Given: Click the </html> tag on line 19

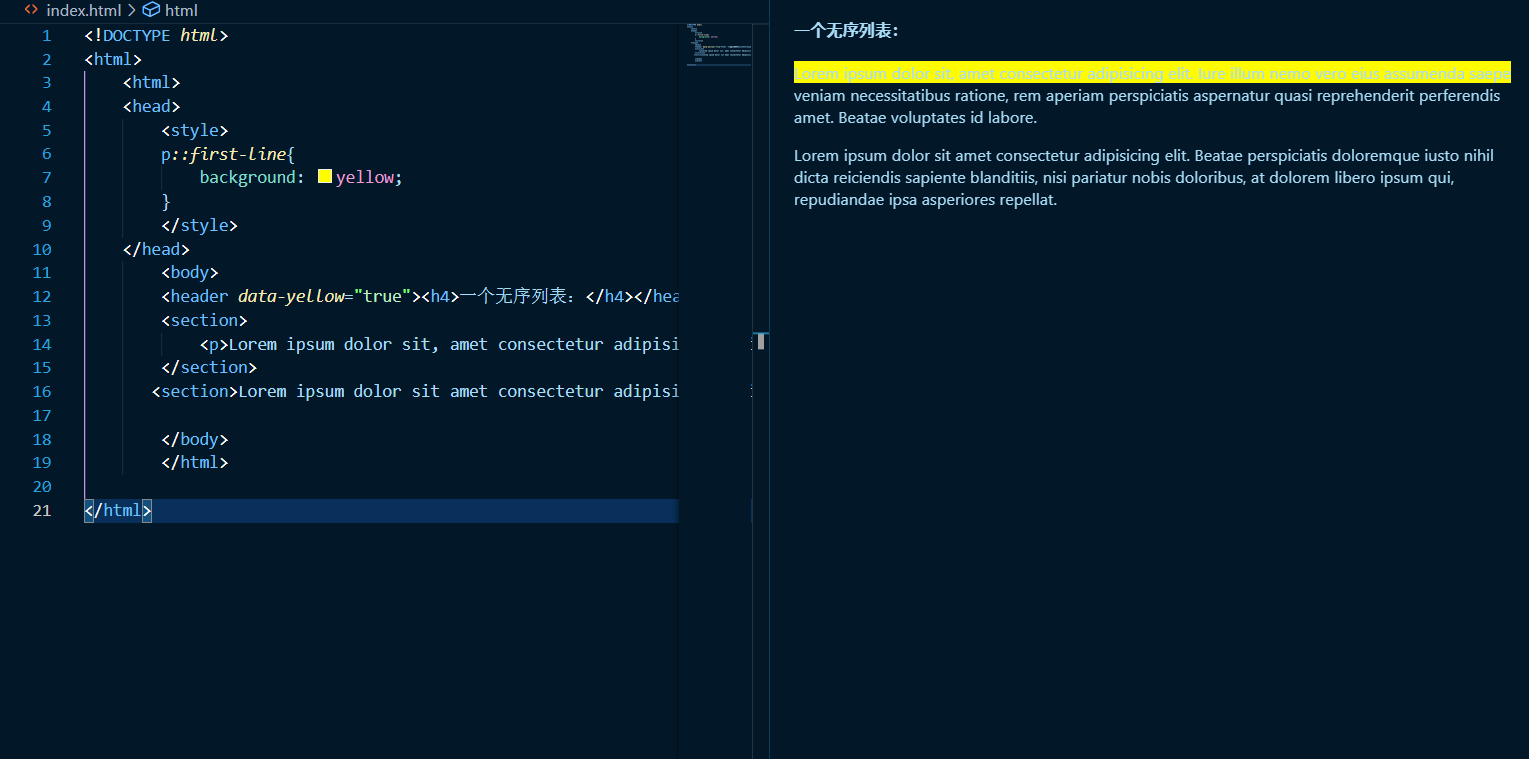Looking at the screenshot, I should click(x=195, y=463).
